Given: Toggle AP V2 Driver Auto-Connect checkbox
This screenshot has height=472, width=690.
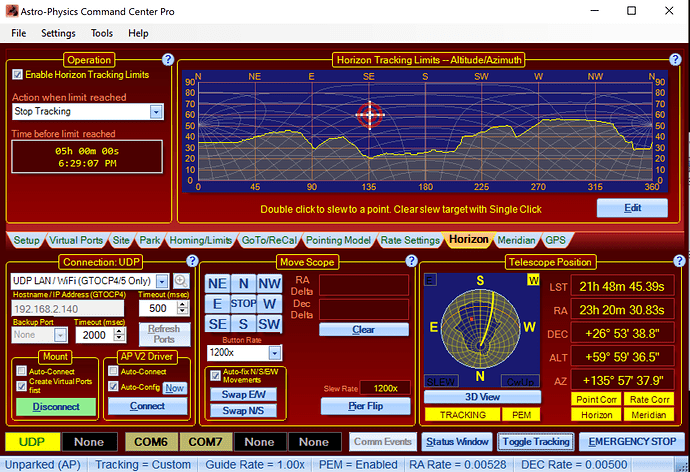Looking at the screenshot, I should pyautogui.click(x=113, y=371).
